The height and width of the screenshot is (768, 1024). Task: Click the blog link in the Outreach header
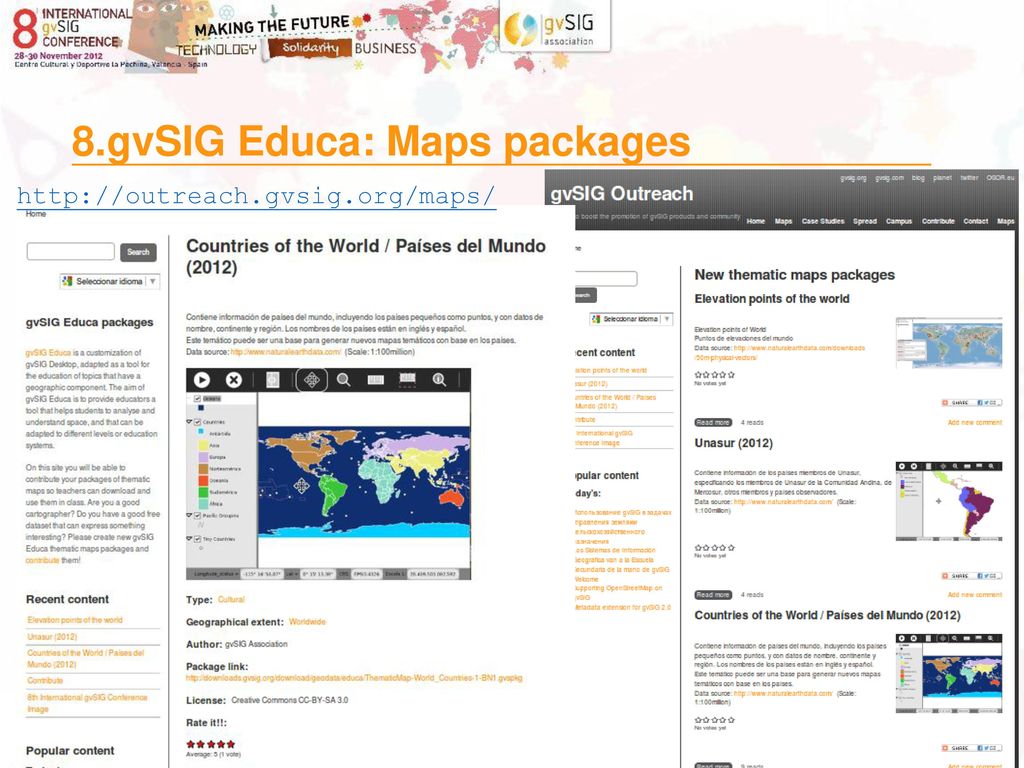pos(918,178)
